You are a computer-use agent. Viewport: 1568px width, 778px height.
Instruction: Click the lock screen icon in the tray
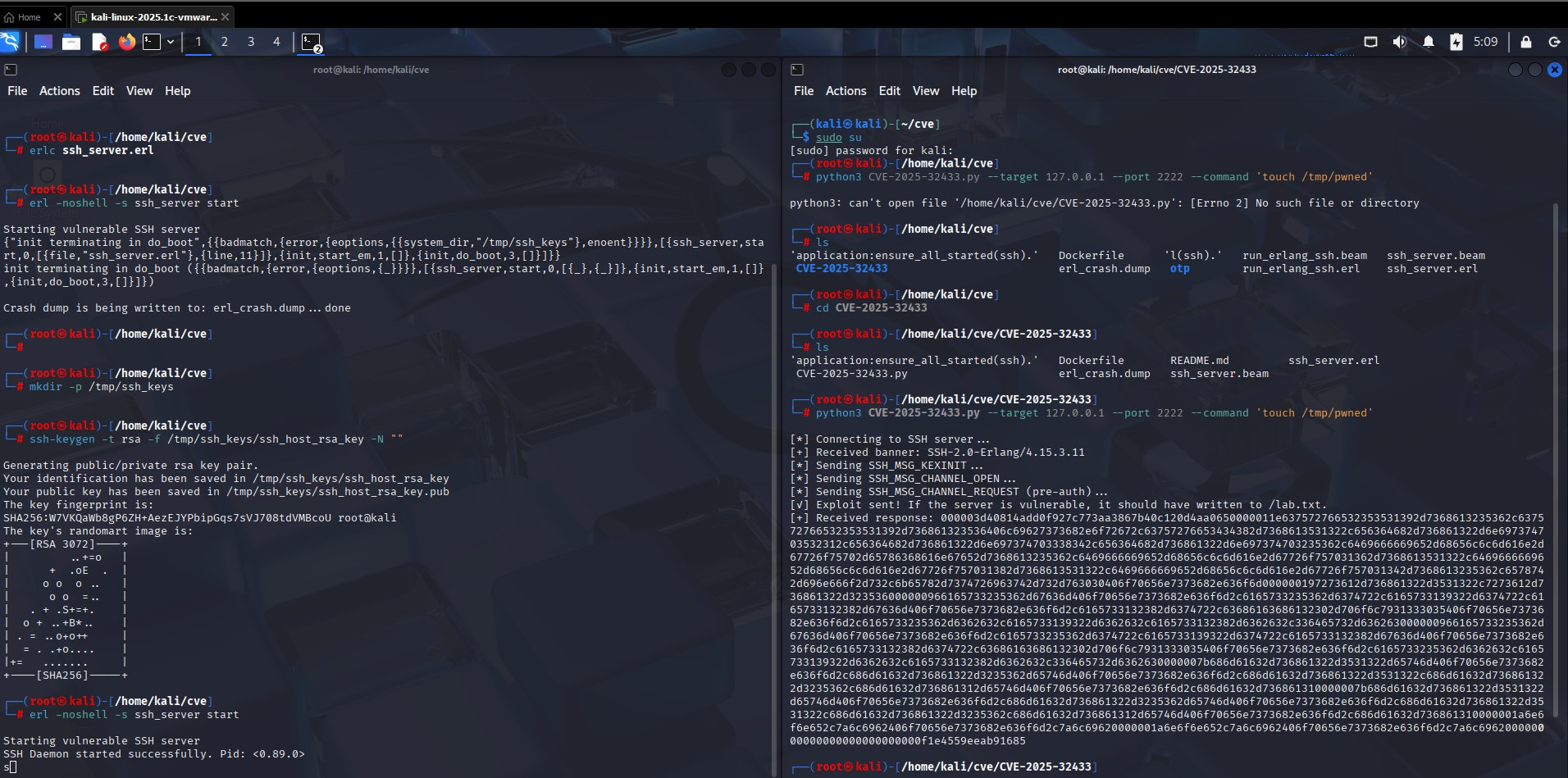point(1526,41)
